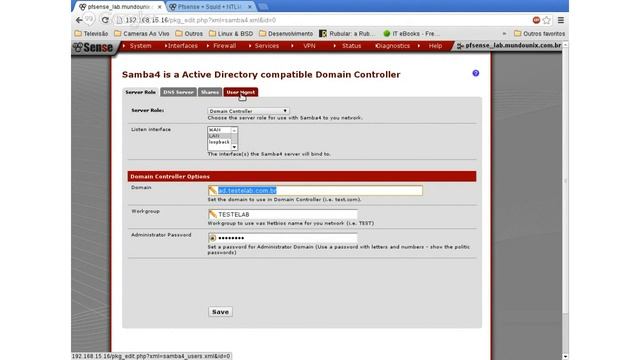Screen dimensions: 640x360
Task: Click the interface list up arrow
Action: tap(234, 130)
